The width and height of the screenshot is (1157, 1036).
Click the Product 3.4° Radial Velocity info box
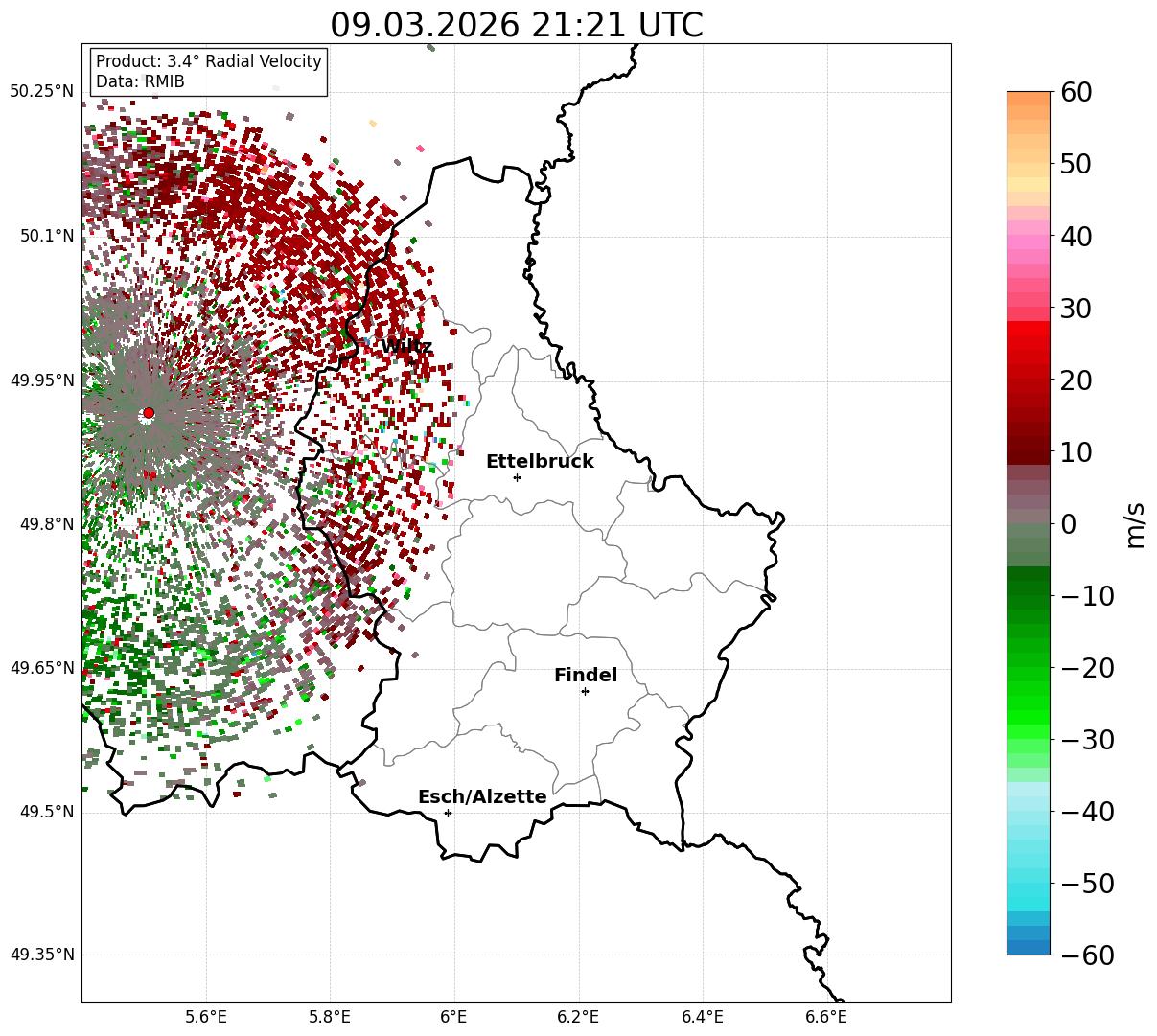(209, 72)
